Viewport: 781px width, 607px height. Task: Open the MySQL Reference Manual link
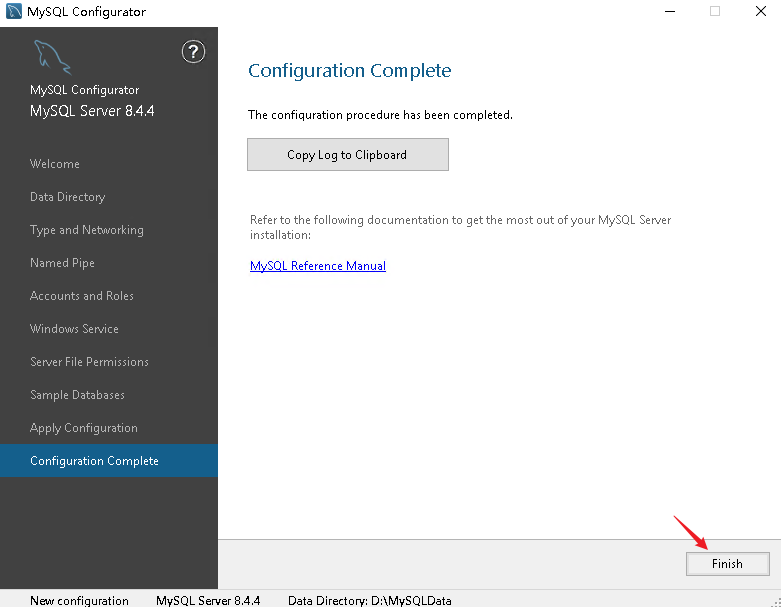tap(318, 266)
